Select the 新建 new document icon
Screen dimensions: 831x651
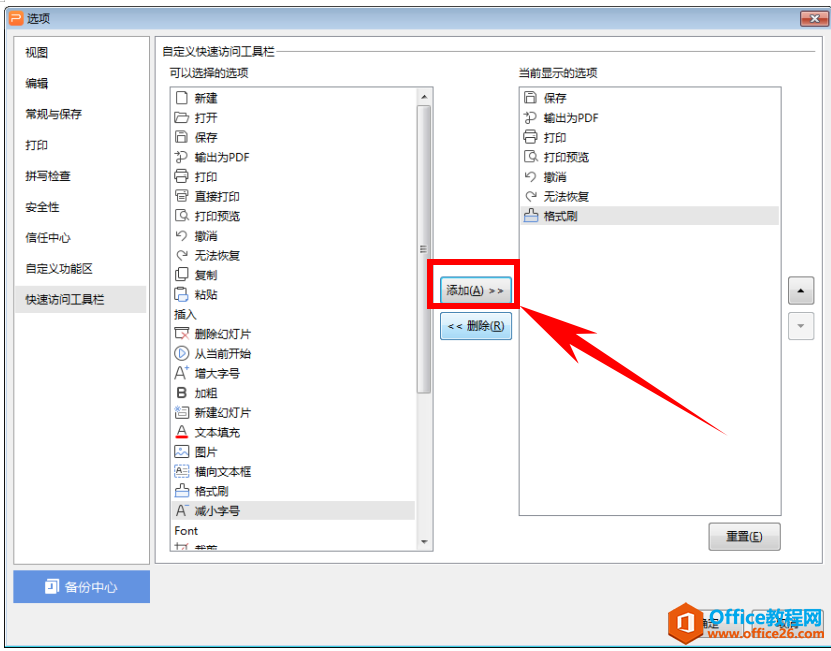point(181,98)
